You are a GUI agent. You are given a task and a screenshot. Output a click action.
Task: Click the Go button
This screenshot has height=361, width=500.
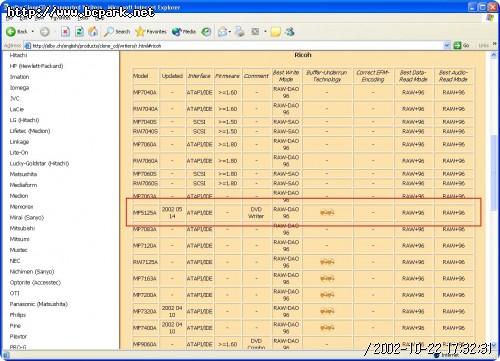point(462,46)
